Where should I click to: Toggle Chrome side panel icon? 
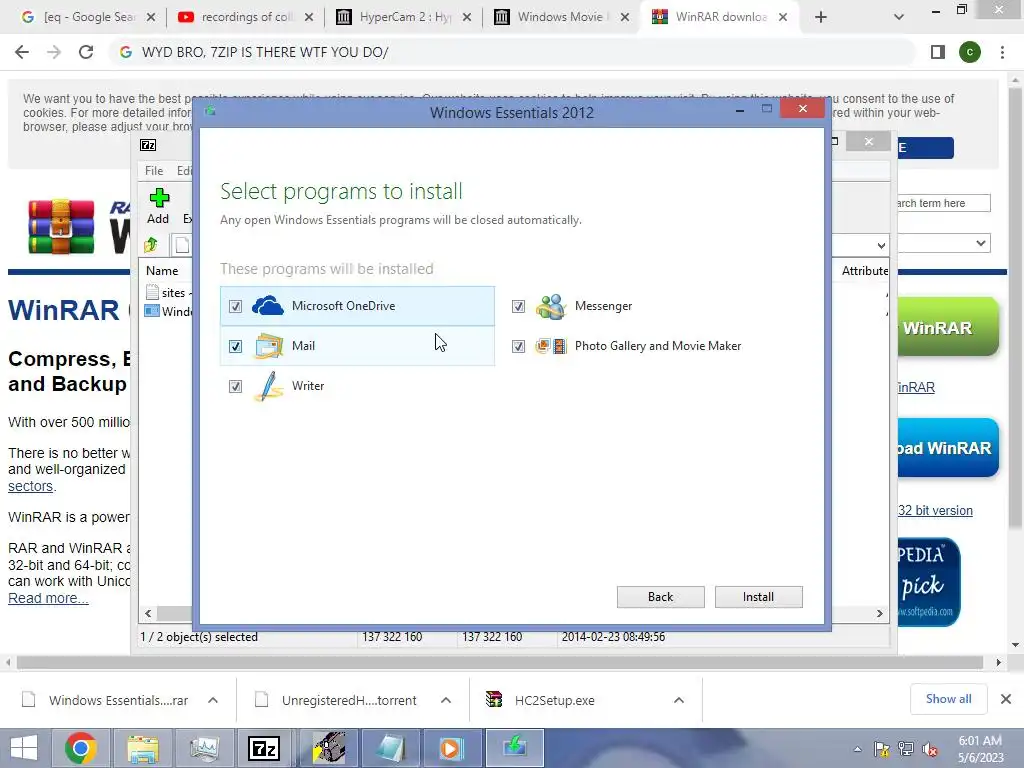(x=938, y=52)
